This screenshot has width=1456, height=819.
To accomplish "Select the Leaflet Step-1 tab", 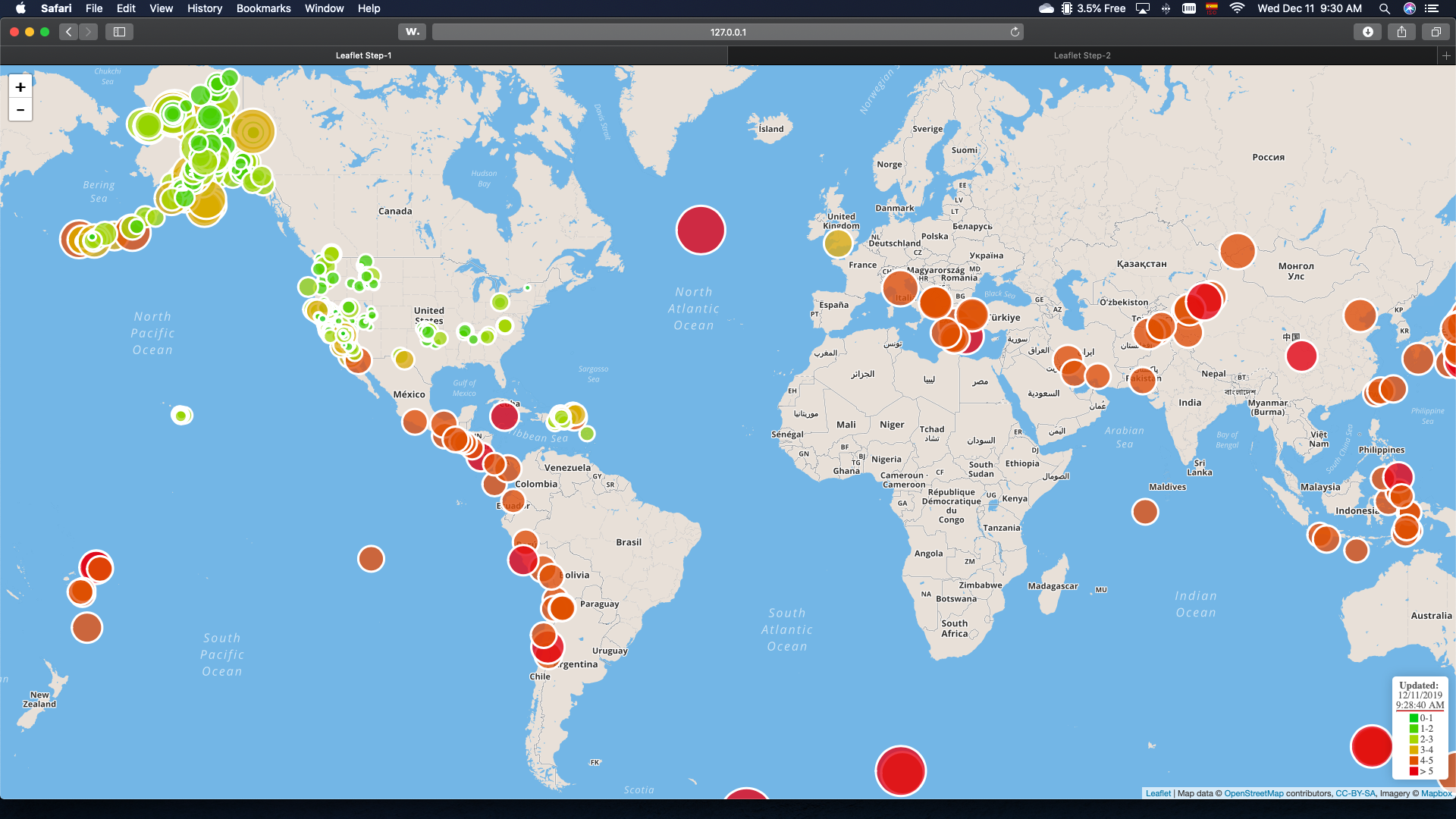I will (x=363, y=55).
